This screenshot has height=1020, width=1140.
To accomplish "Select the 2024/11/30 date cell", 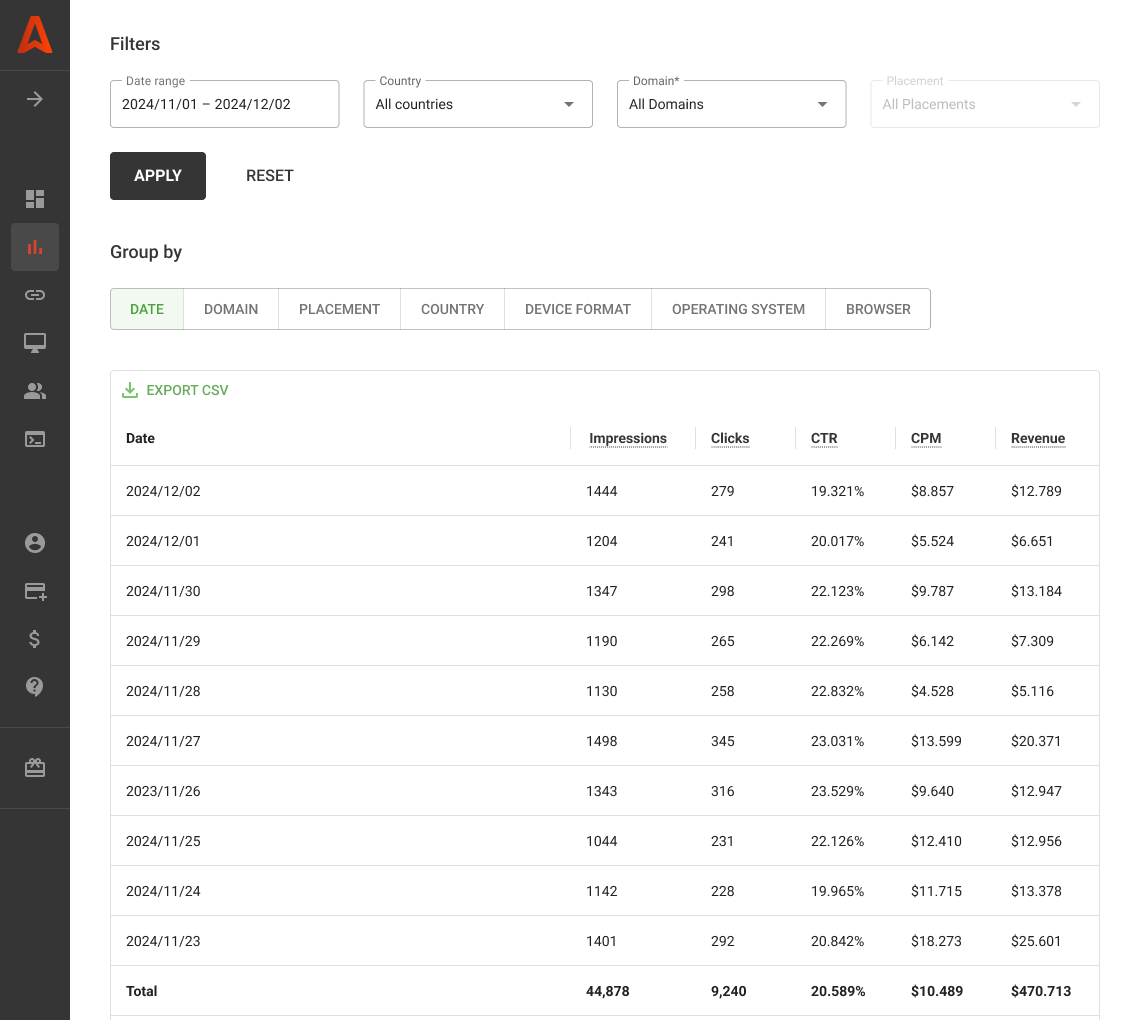I will tap(163, 591).
